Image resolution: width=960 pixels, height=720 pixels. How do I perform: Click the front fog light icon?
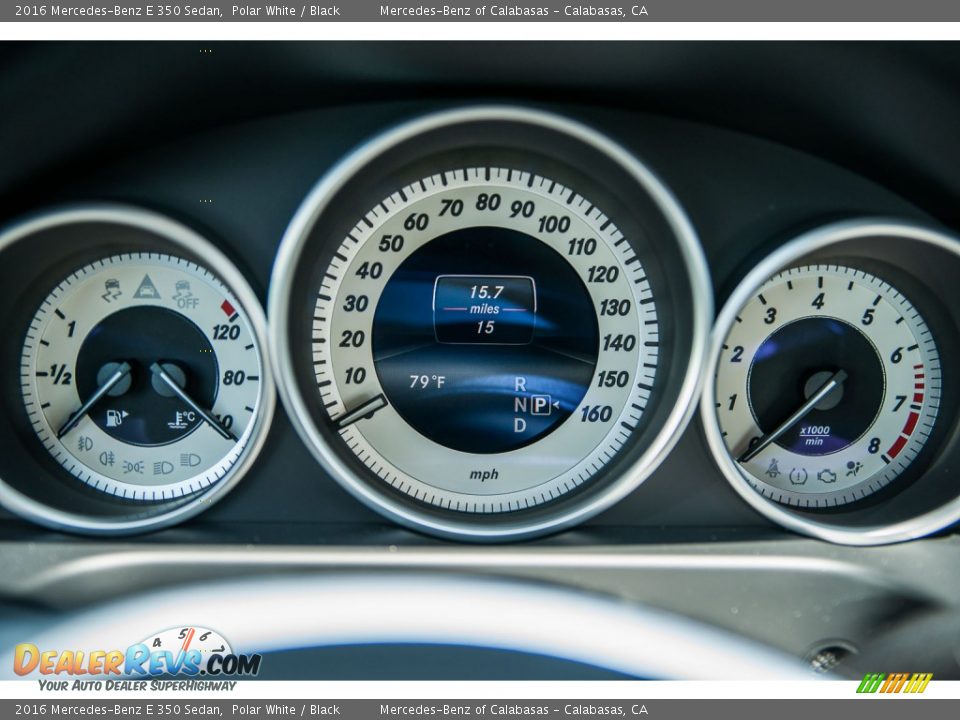tap(85, 444)
